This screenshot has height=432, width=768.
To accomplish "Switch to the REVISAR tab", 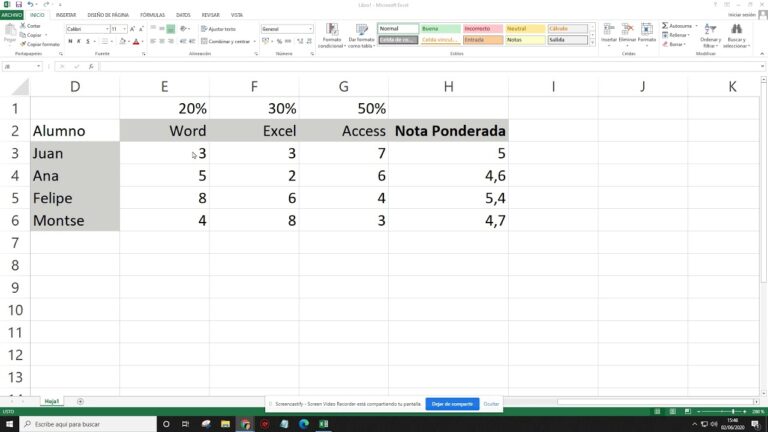I will tap(211, 15).
